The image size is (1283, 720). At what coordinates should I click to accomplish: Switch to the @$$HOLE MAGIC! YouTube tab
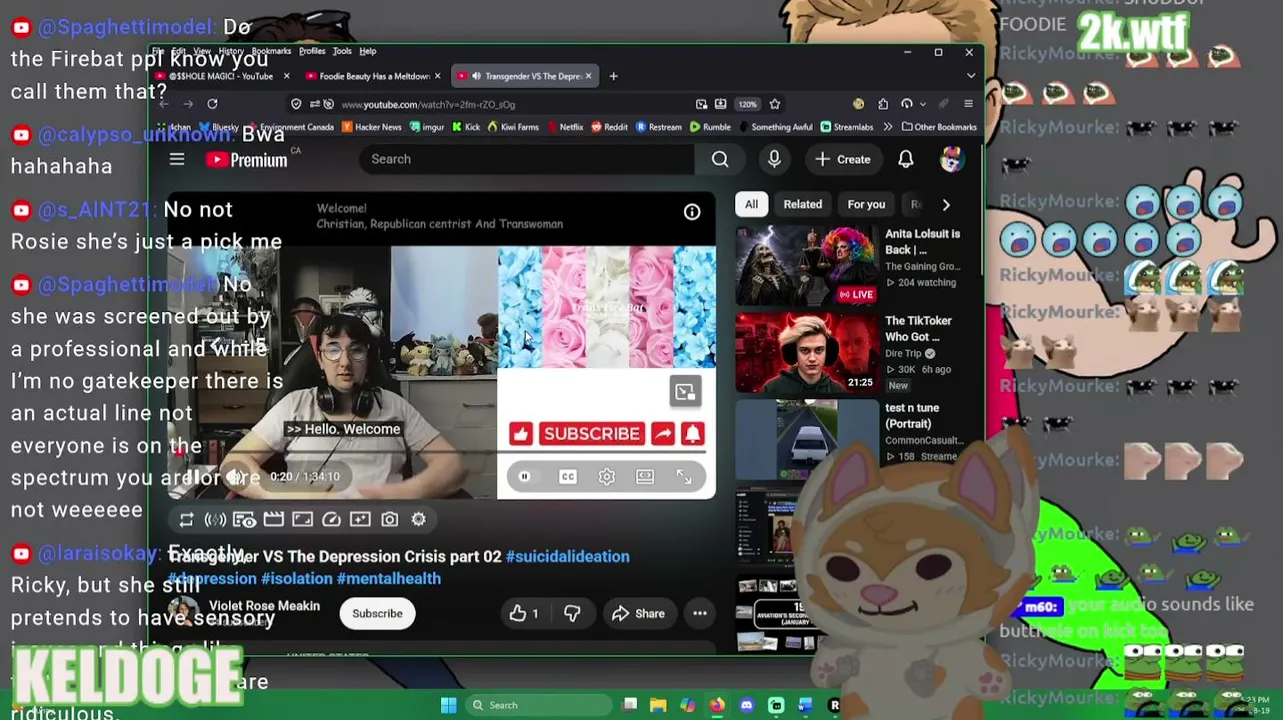(220, 76)
